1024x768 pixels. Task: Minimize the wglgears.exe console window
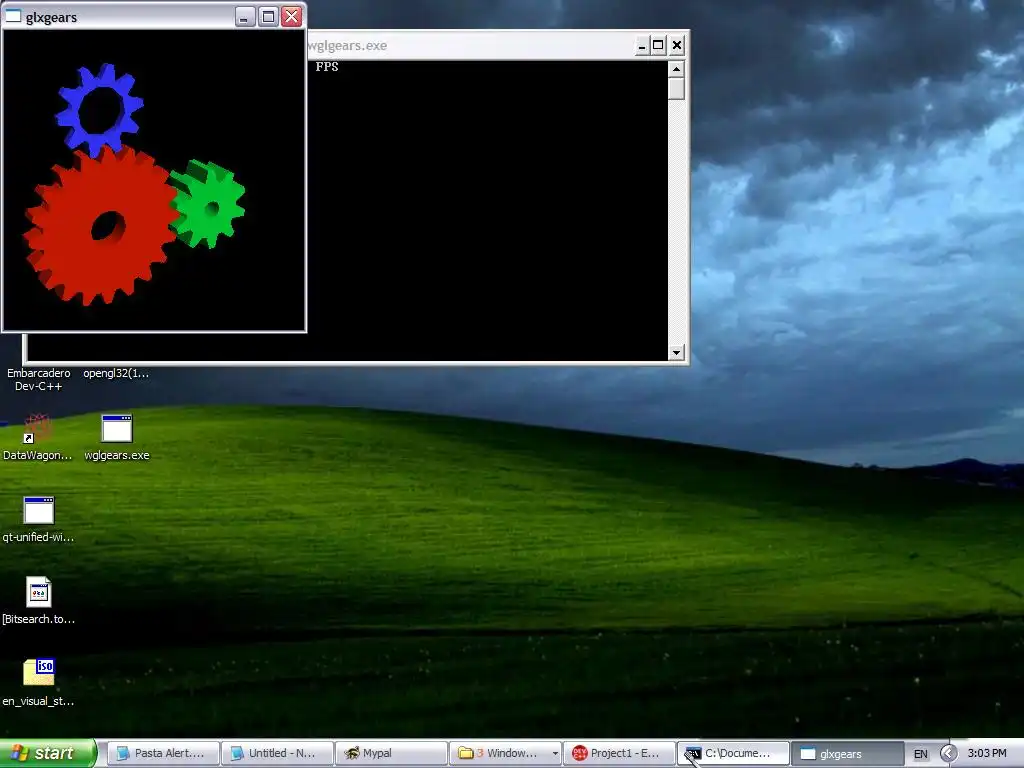[x=642, y=45]
